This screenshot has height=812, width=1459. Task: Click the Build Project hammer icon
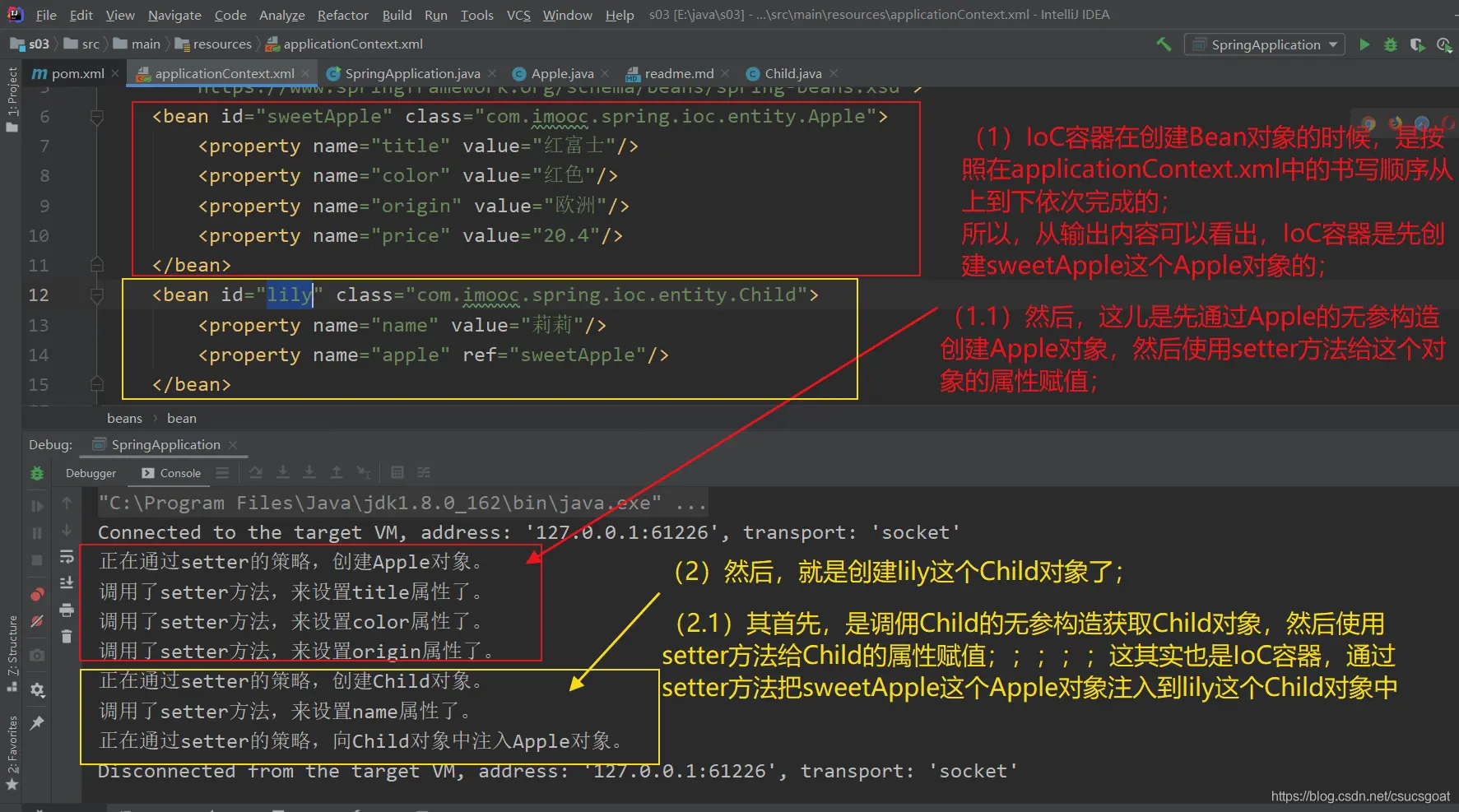[1164, 44]
